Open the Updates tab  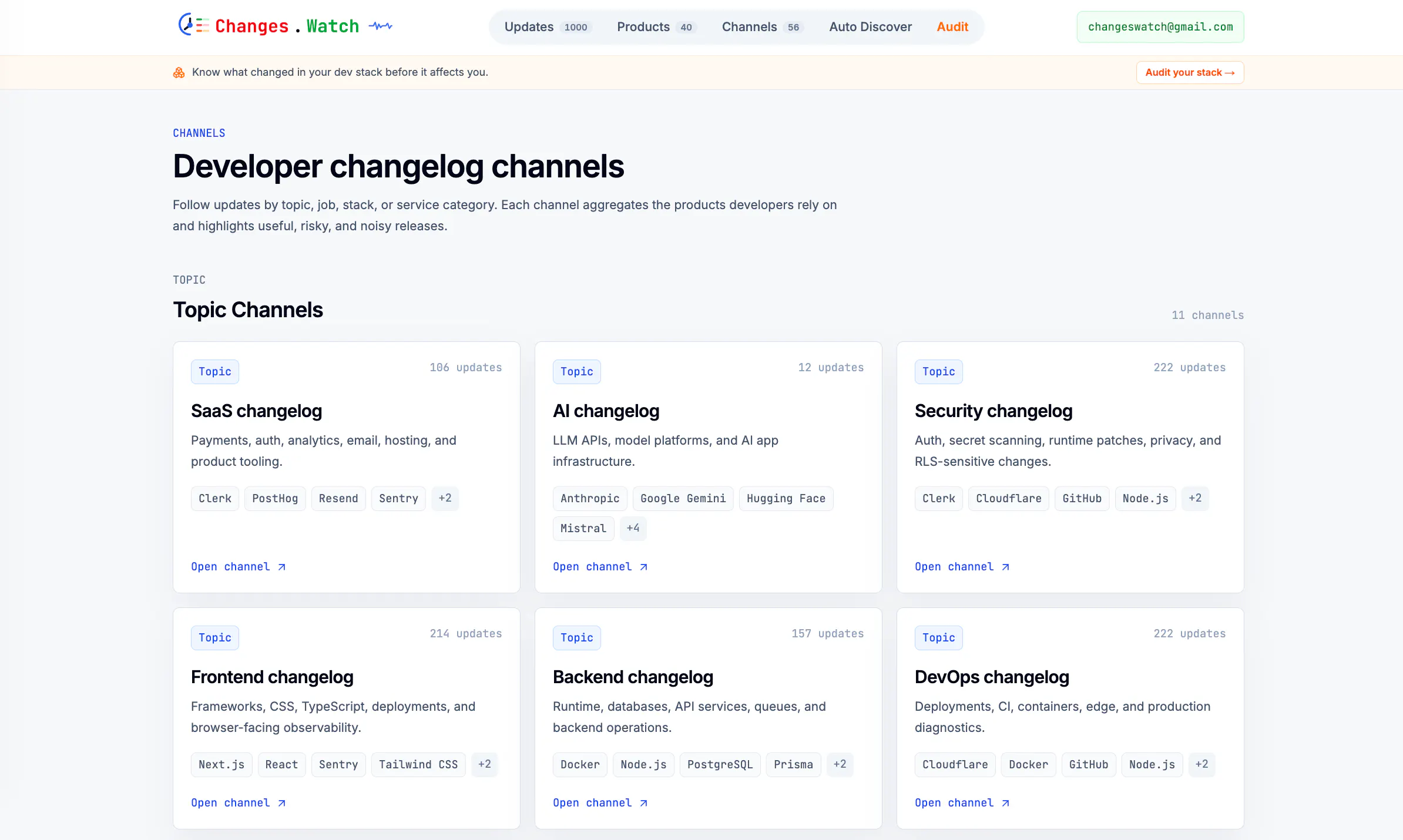click(548, 27)
